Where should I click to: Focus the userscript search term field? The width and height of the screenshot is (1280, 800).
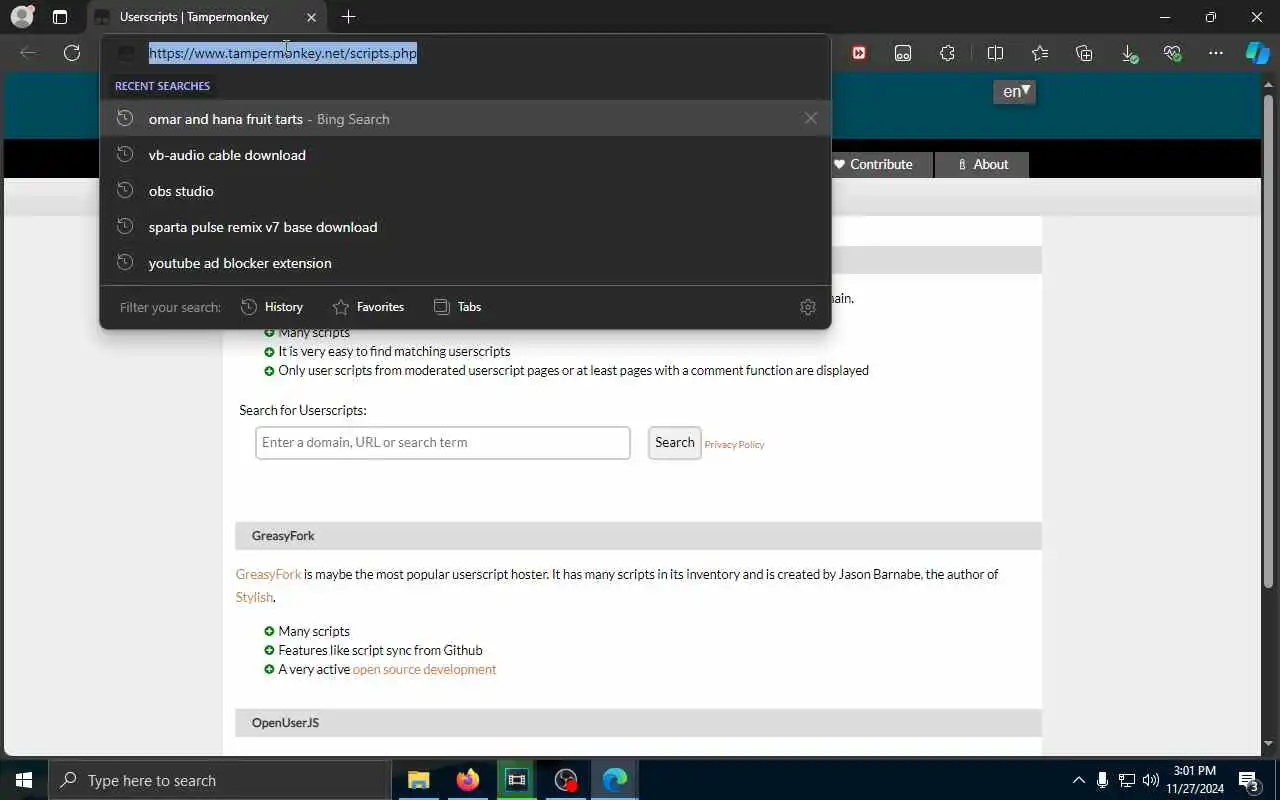pyautogui.click(x=443, y=443)
